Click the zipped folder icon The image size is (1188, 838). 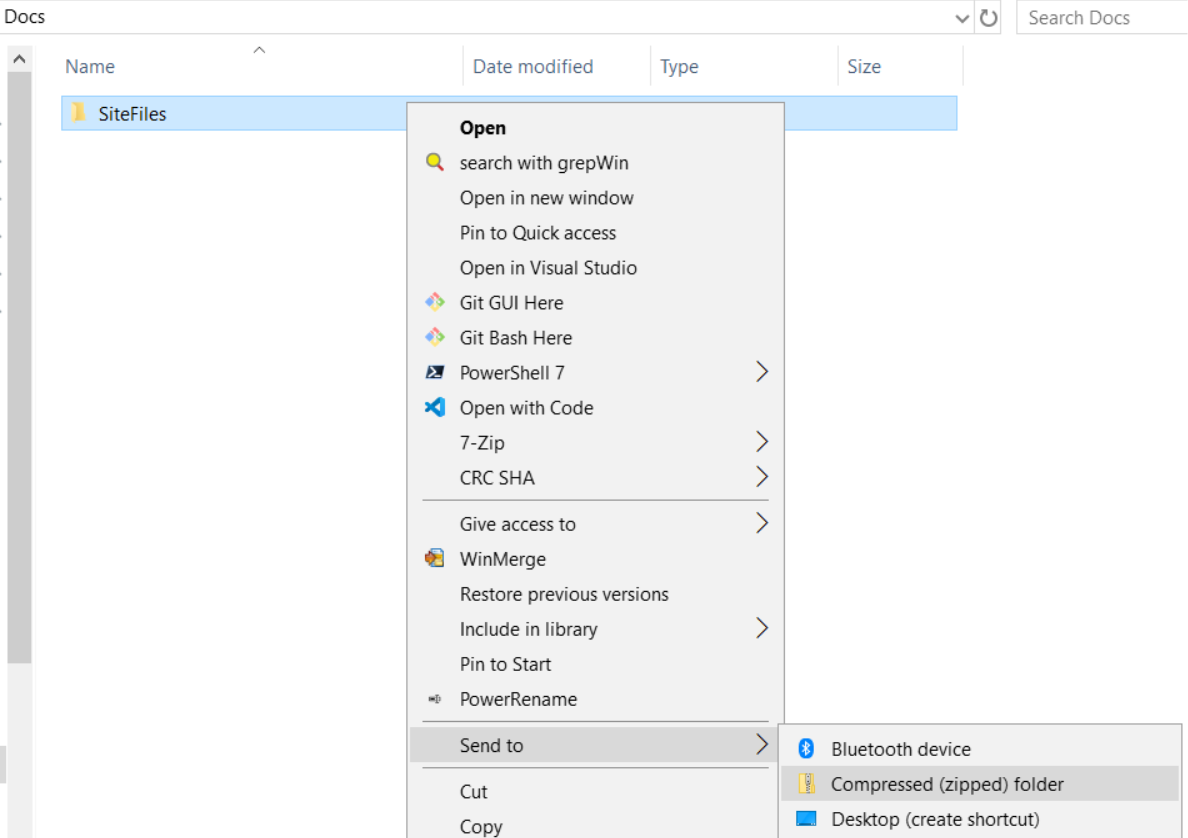[x=807, y=783]
